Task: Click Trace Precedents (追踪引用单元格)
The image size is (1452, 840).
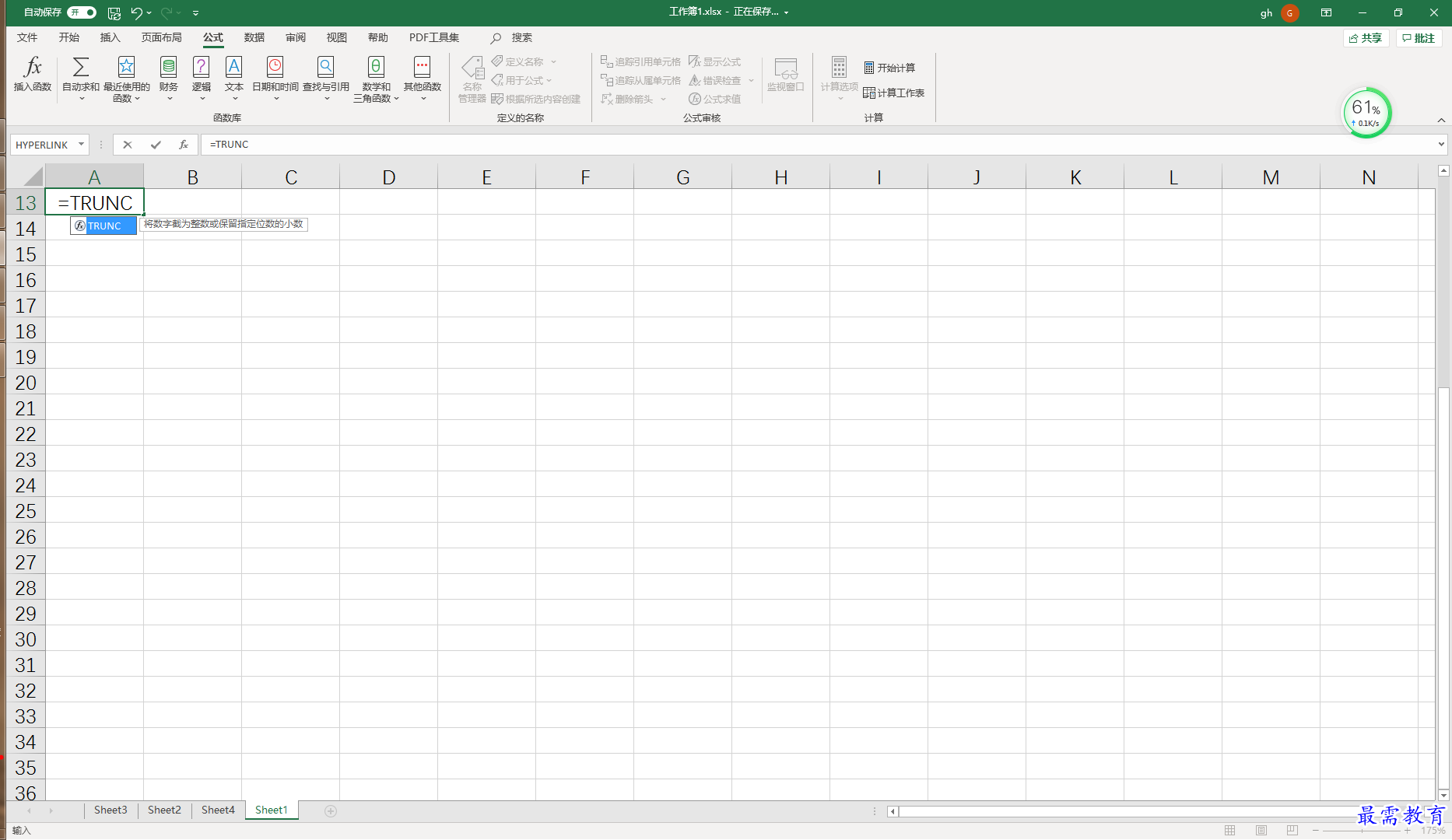Action: click(640, 61)
